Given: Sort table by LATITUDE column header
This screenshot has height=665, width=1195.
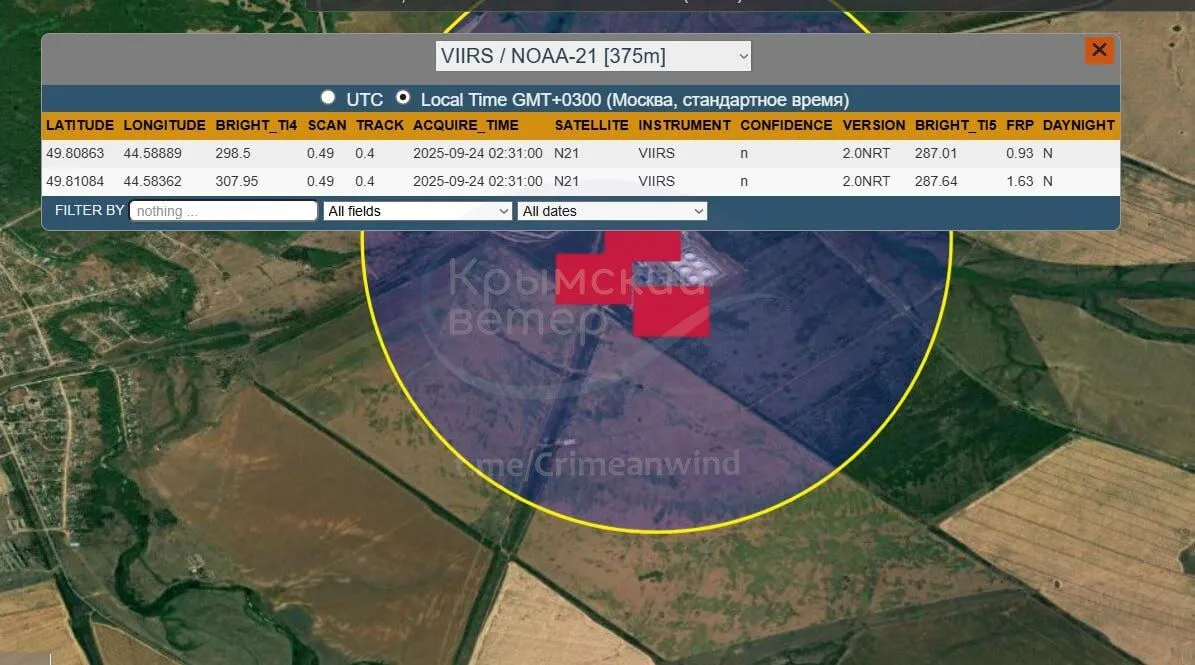Looking at the screenshot, I should point(80,126).
